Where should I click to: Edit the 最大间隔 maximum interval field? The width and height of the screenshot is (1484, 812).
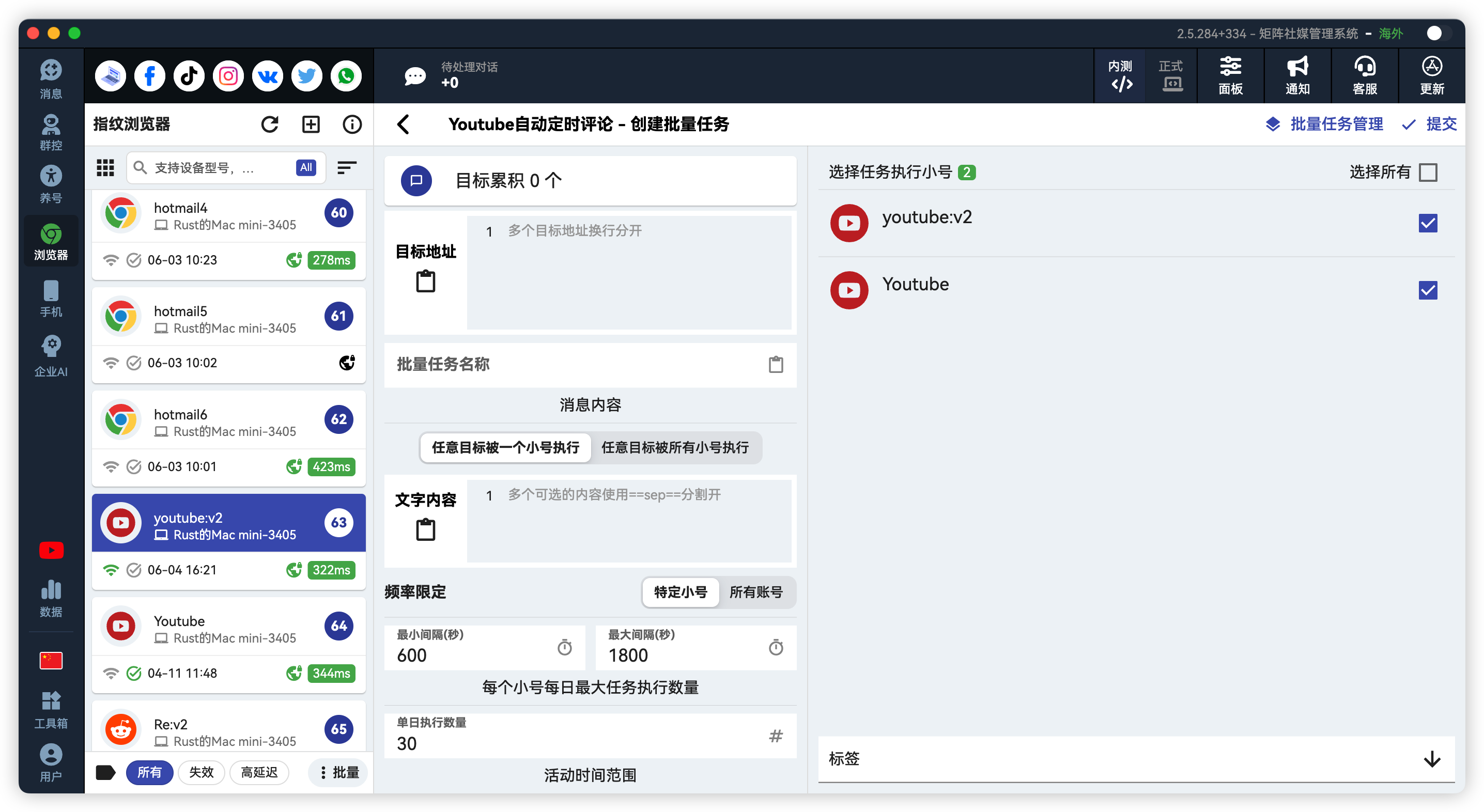[x=696, y=648]
